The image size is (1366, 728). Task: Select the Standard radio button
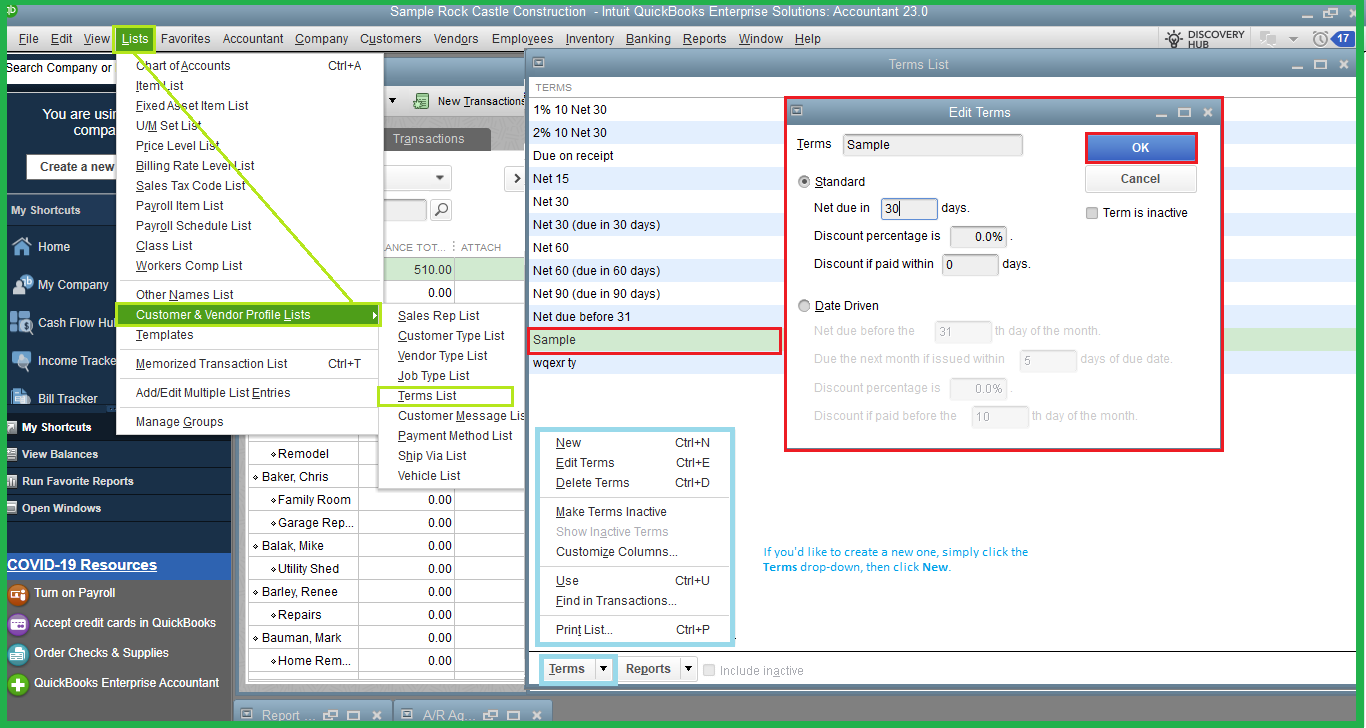tap(806, 183)
